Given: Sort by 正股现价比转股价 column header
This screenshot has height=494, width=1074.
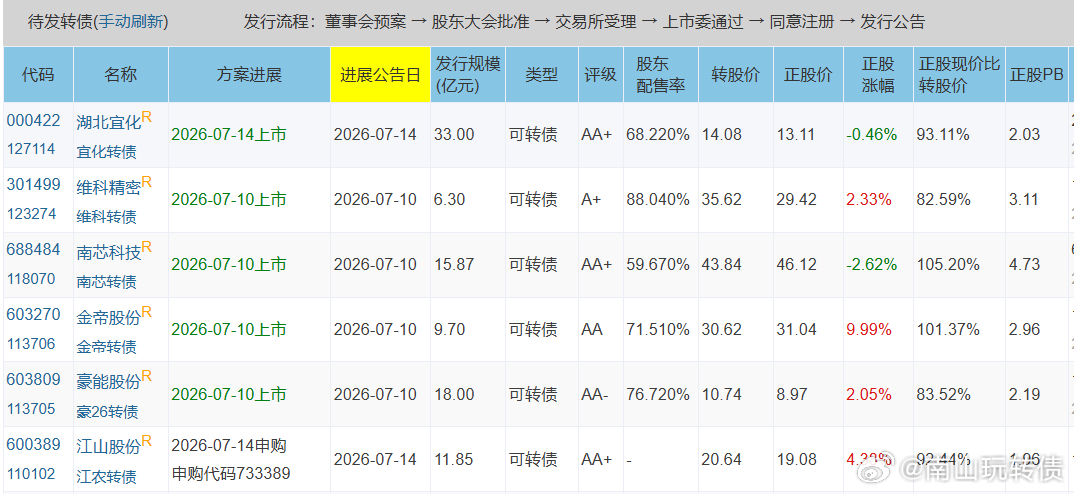Looking at the screenshot, I should click(x=959, y=75).
